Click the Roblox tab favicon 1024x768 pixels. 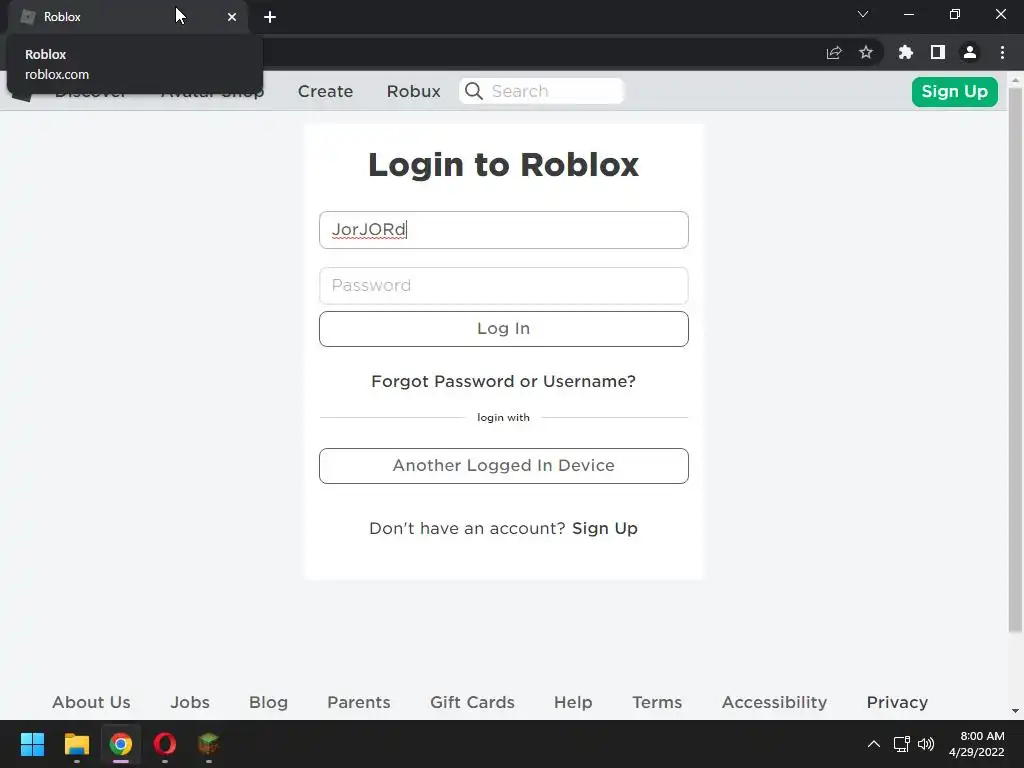pyautogui.click(x=27, y=17)
